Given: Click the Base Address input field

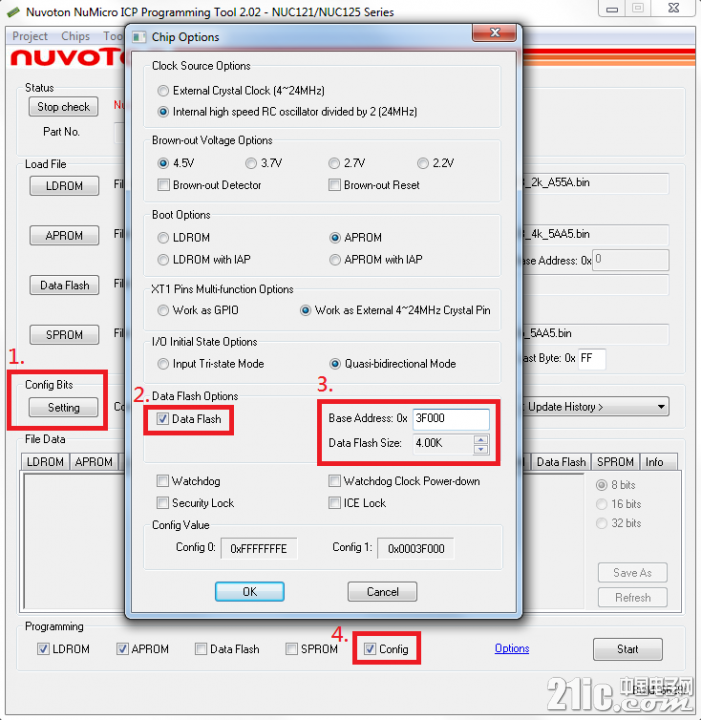Looking at the screenshot, I should pos(451,419).
